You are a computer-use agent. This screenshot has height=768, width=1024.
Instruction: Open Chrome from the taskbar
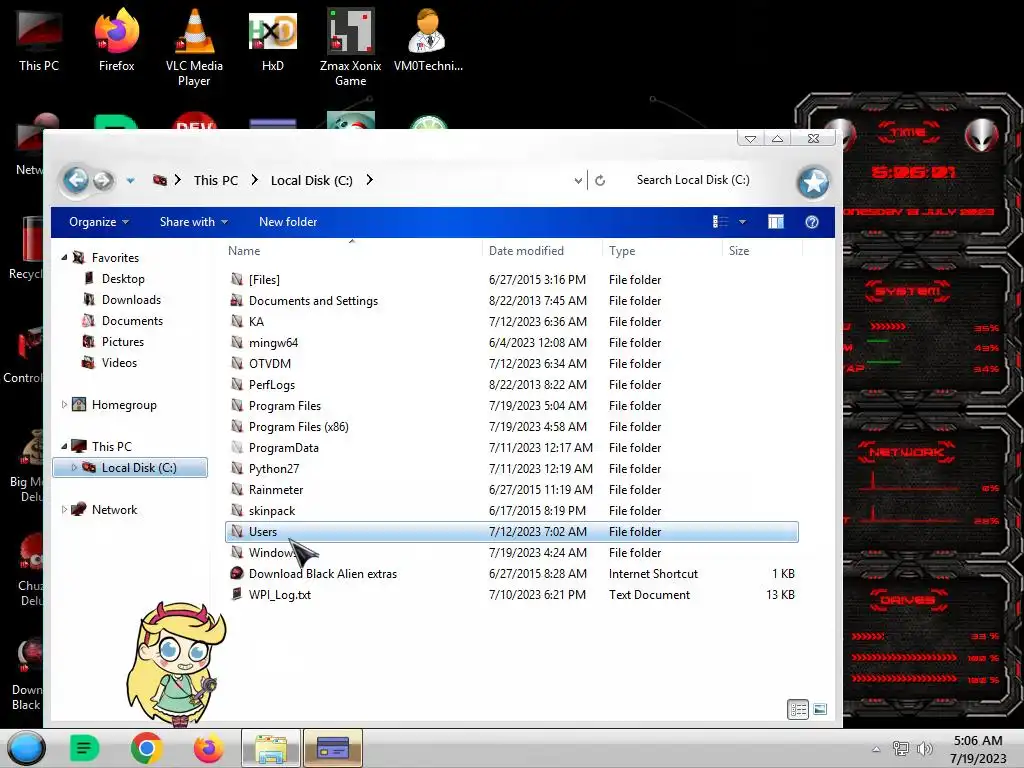pos(146,748)
